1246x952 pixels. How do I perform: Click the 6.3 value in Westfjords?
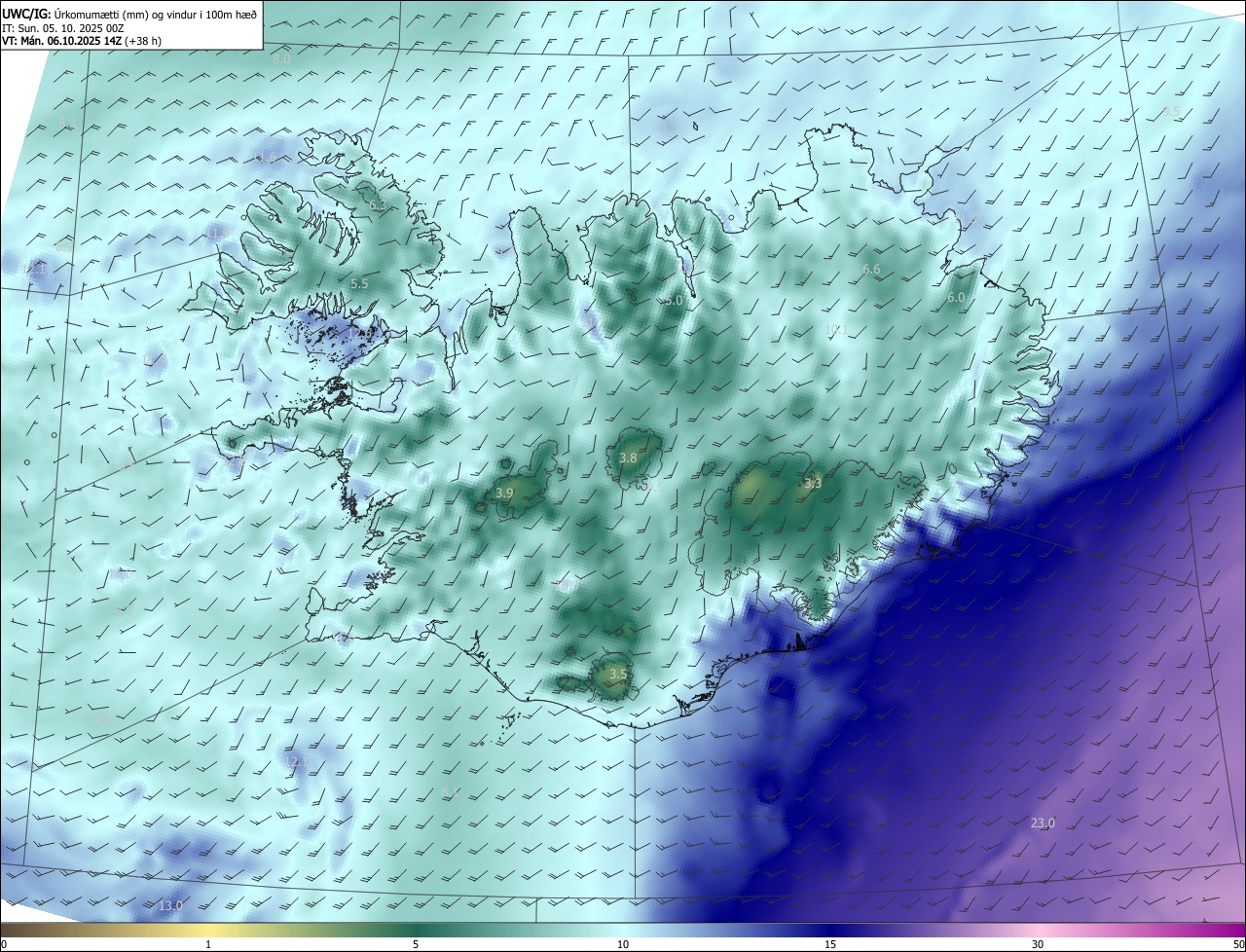(378, 205)
